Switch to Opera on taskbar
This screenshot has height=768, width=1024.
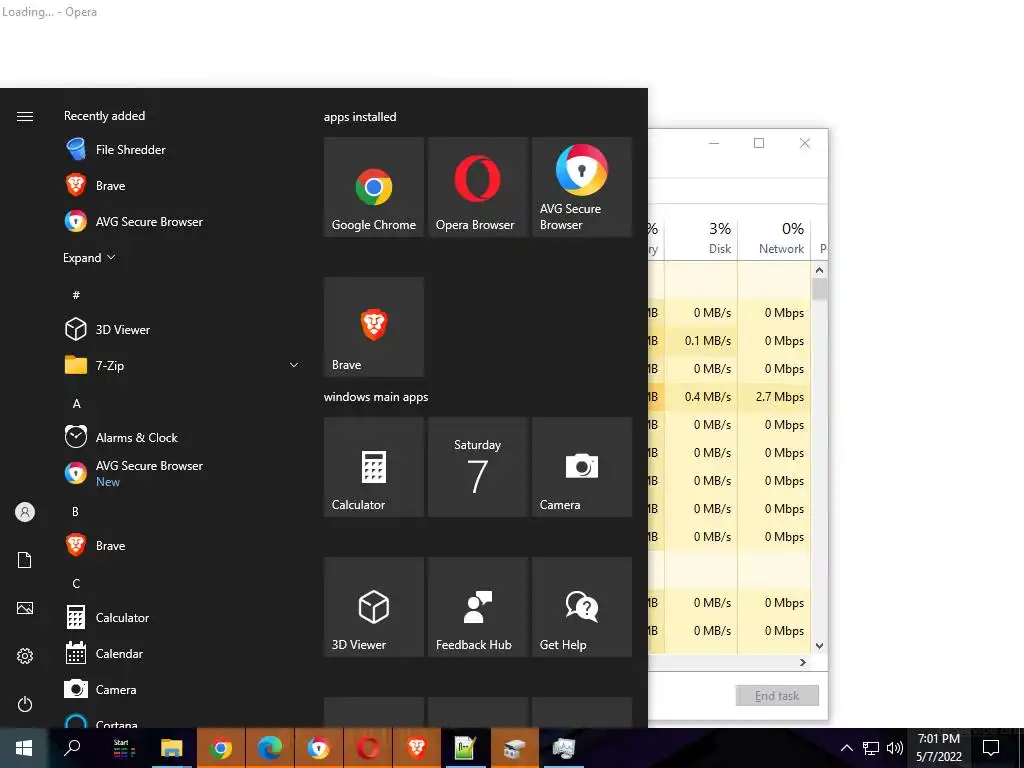pyautogui.click(x=368, y=748)
